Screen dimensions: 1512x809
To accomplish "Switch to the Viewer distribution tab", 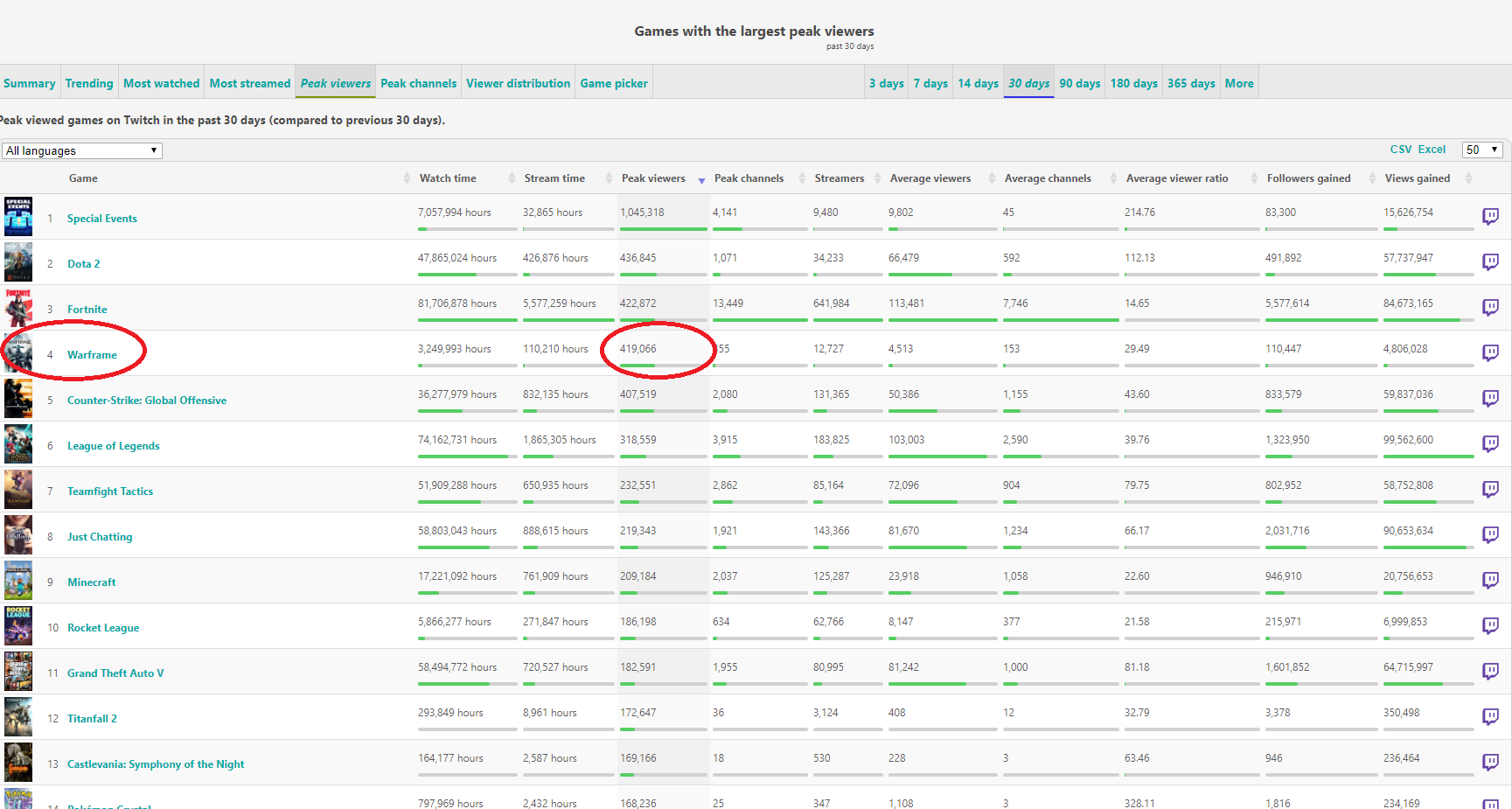I will pyautogui.click(x=518, y=83).
